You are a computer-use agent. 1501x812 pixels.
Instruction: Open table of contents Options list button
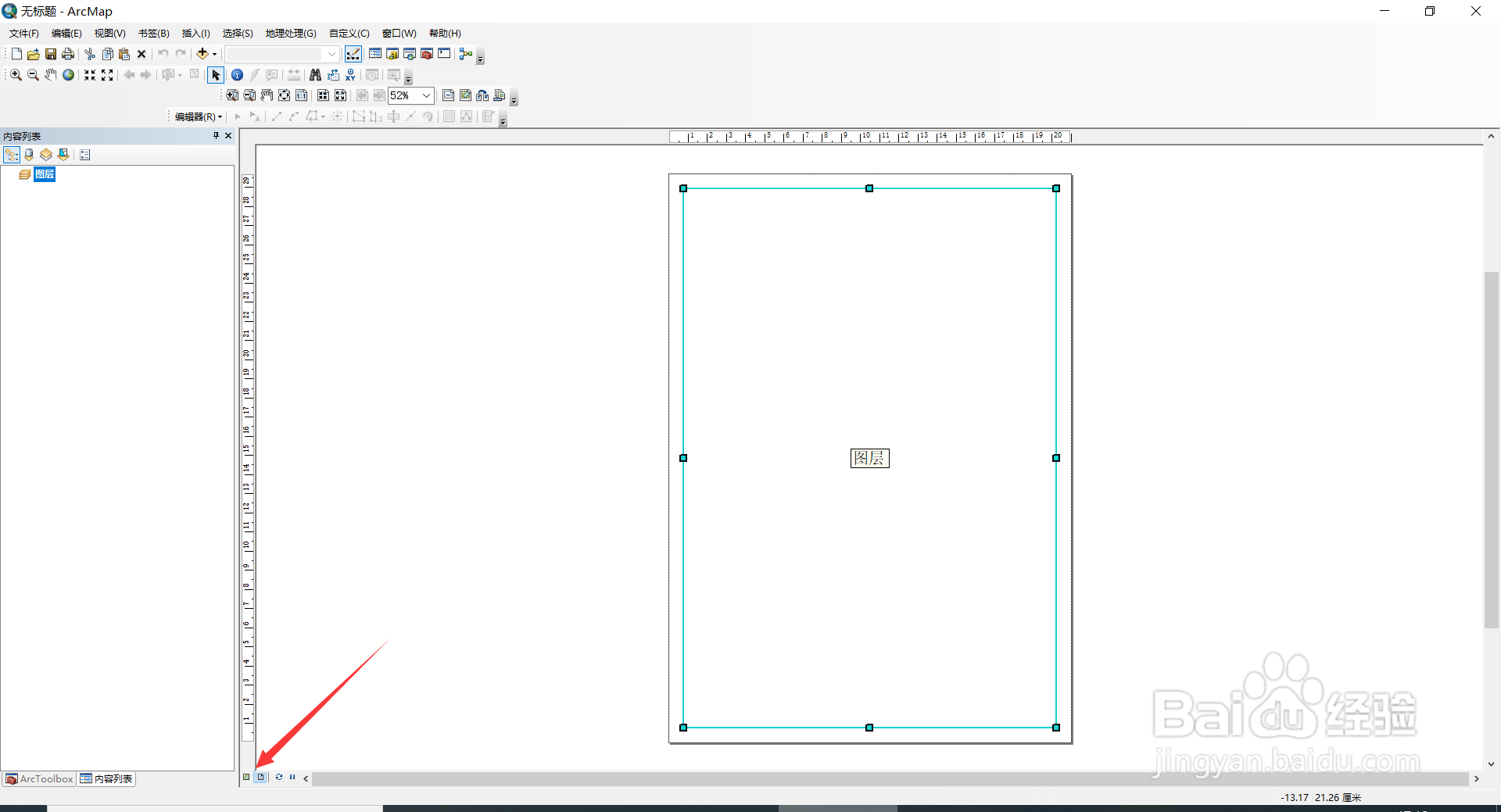tap(85, 155)
